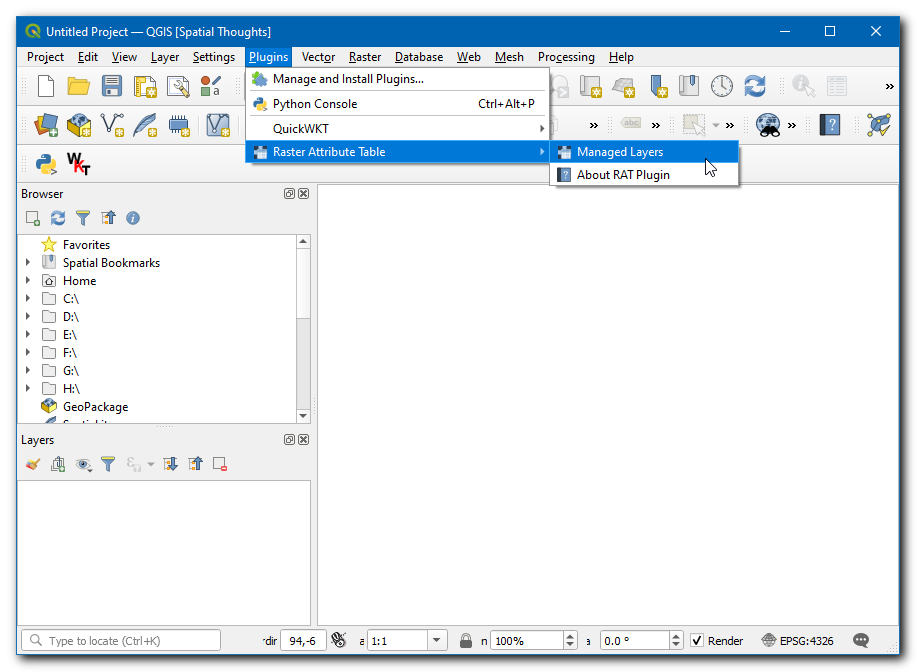Open the Temporal Controller clock icon
917x672 pixels.
click(722, 87)
